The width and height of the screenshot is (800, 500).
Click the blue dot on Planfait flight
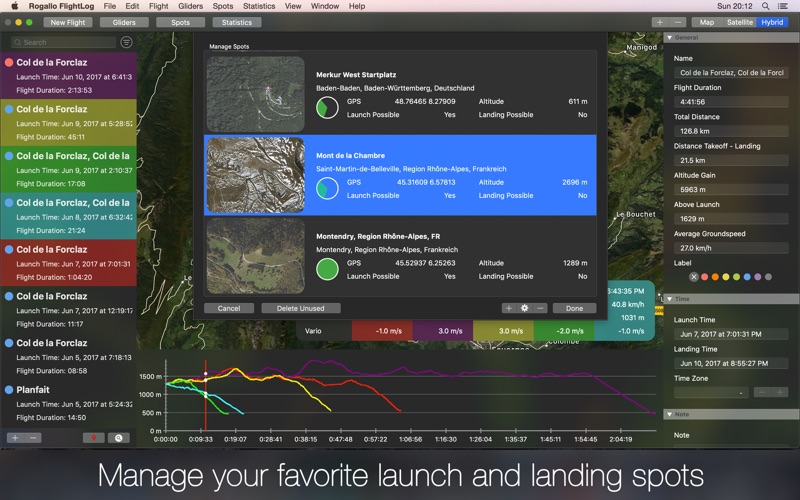[x=9, y=389]
